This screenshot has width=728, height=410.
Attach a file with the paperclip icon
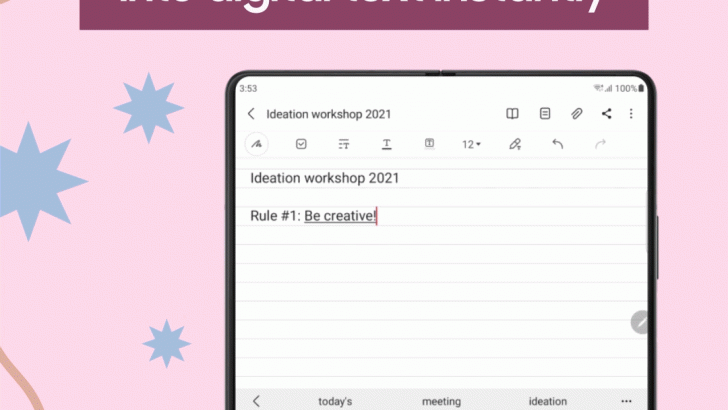576,114
